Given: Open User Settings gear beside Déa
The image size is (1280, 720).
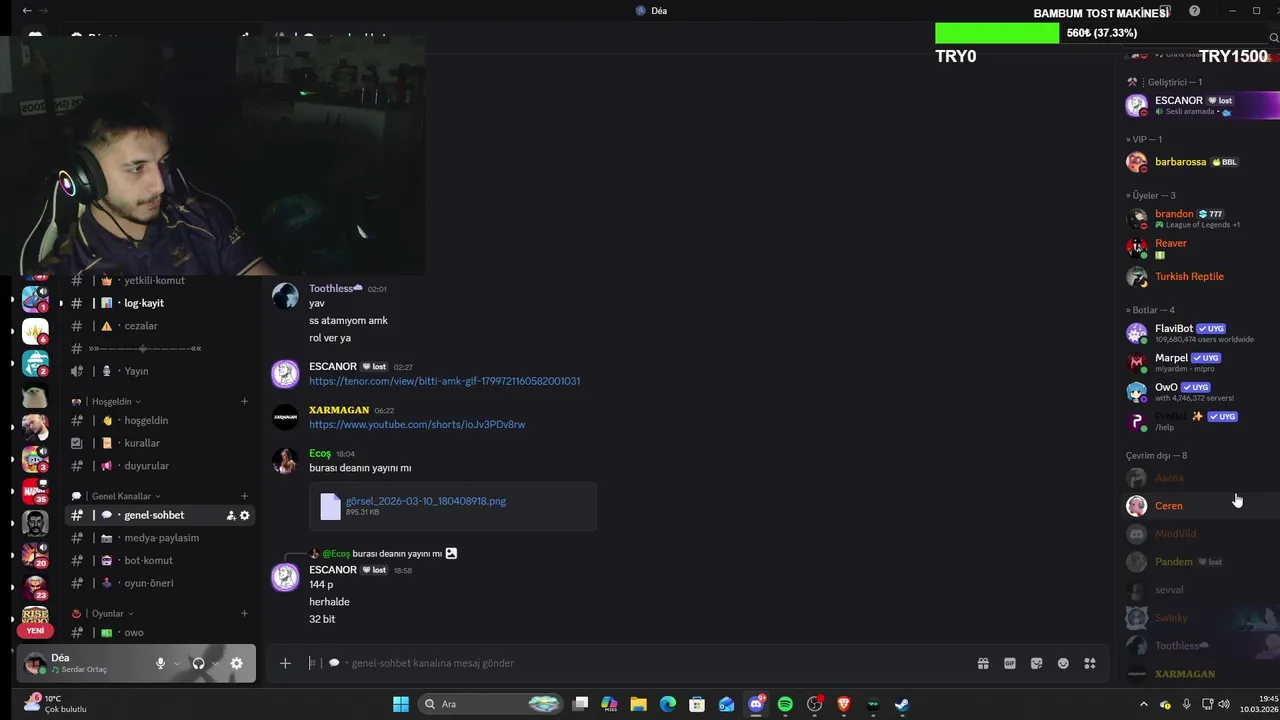Looking at the screenshot, I should [236, 663].
